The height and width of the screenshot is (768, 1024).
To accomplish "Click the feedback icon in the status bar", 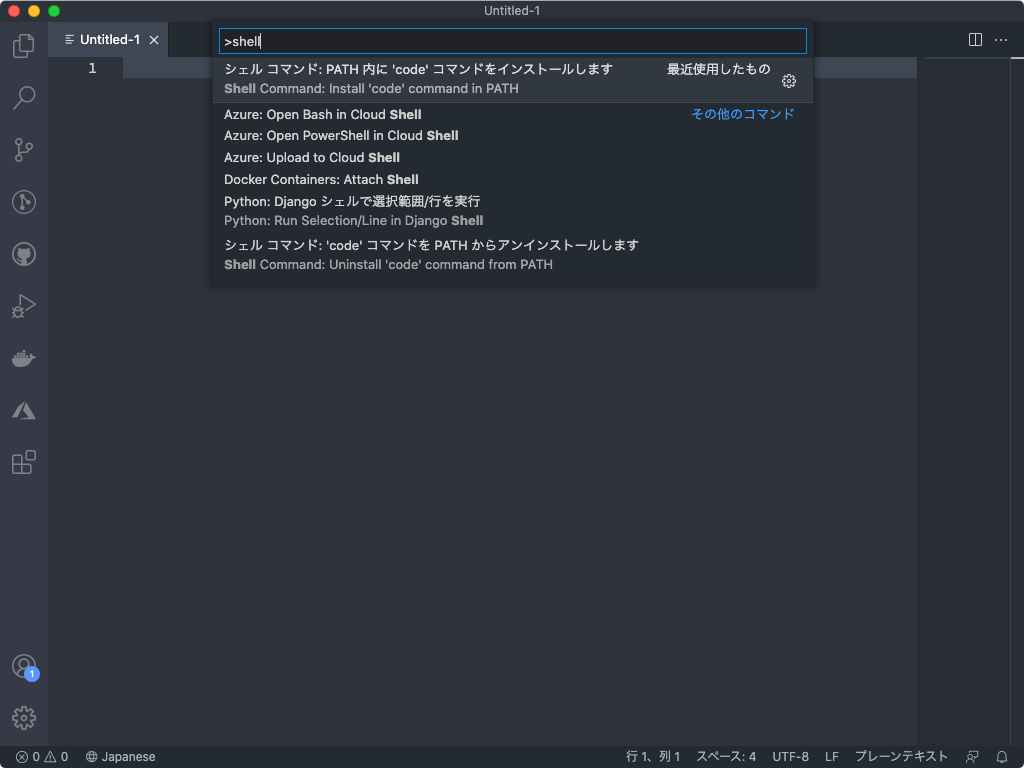I will click(973, 757).
